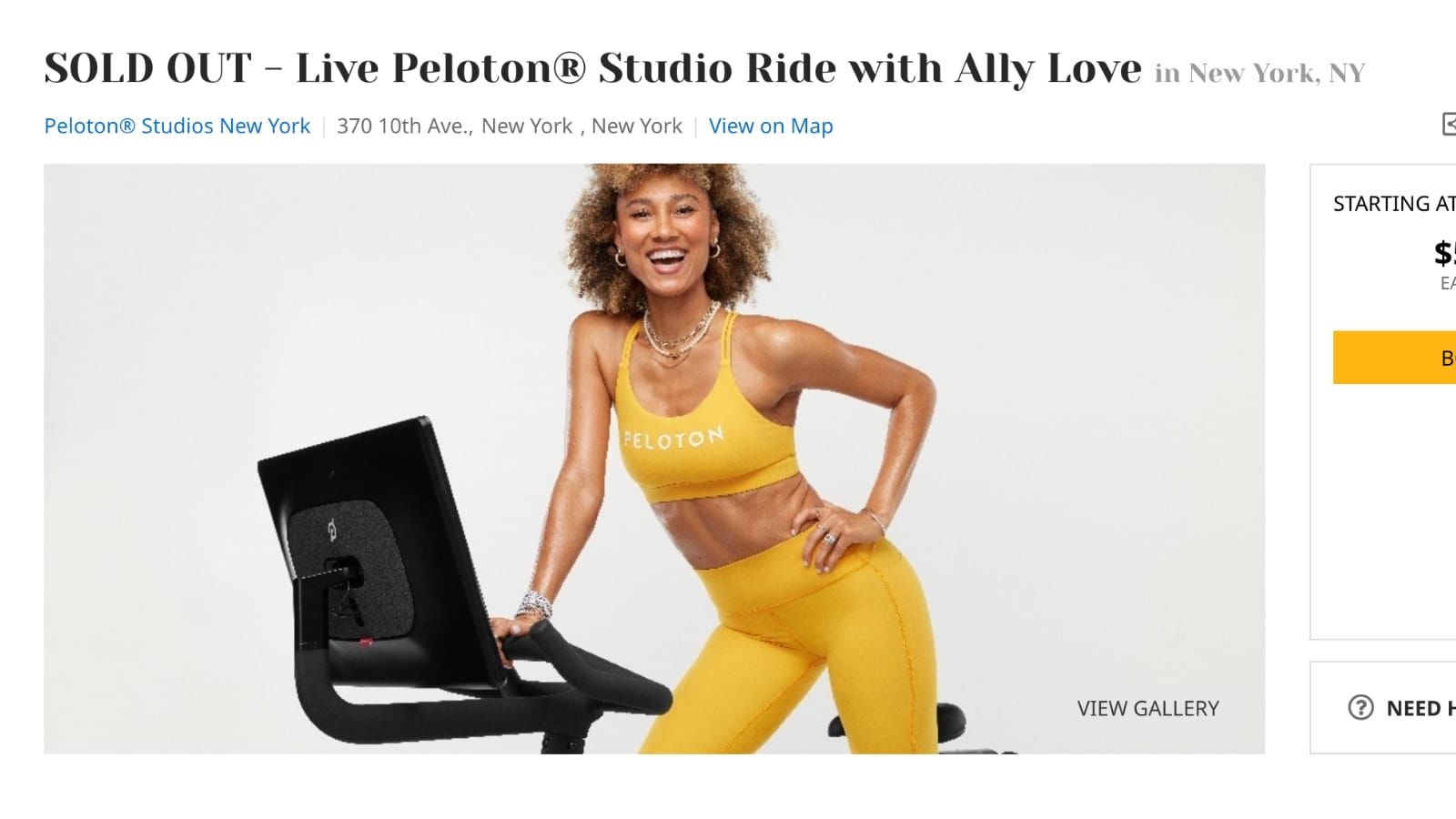Image resolution: width=1456 pixels, height=819 pixels.
Task: Click the yellow booking button
Action: (x=1394, y=357)
